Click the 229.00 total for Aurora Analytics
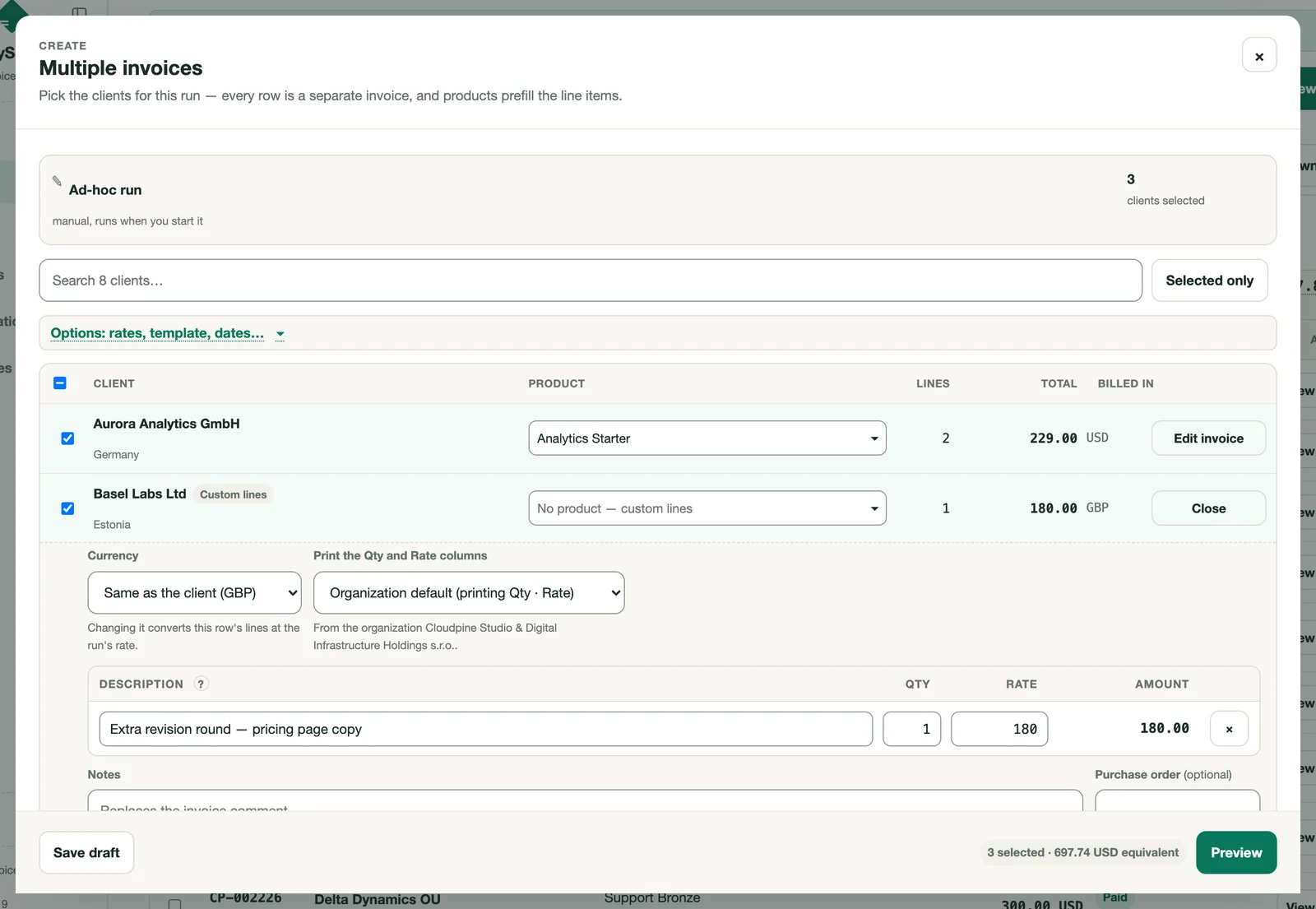This screenshot has width=1316, height=909. [1053, 438]
